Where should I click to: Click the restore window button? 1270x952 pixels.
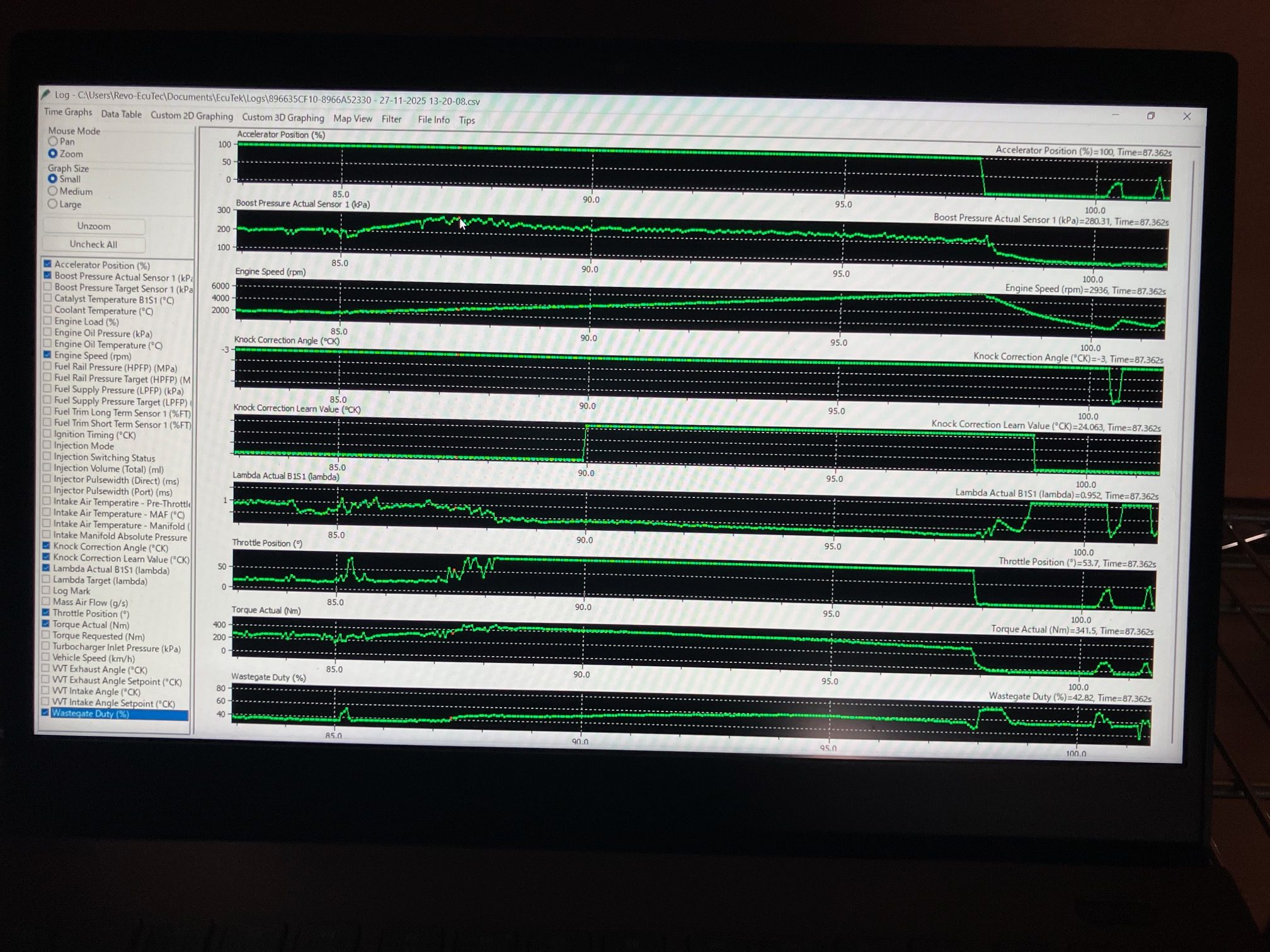pos(1151,116)
